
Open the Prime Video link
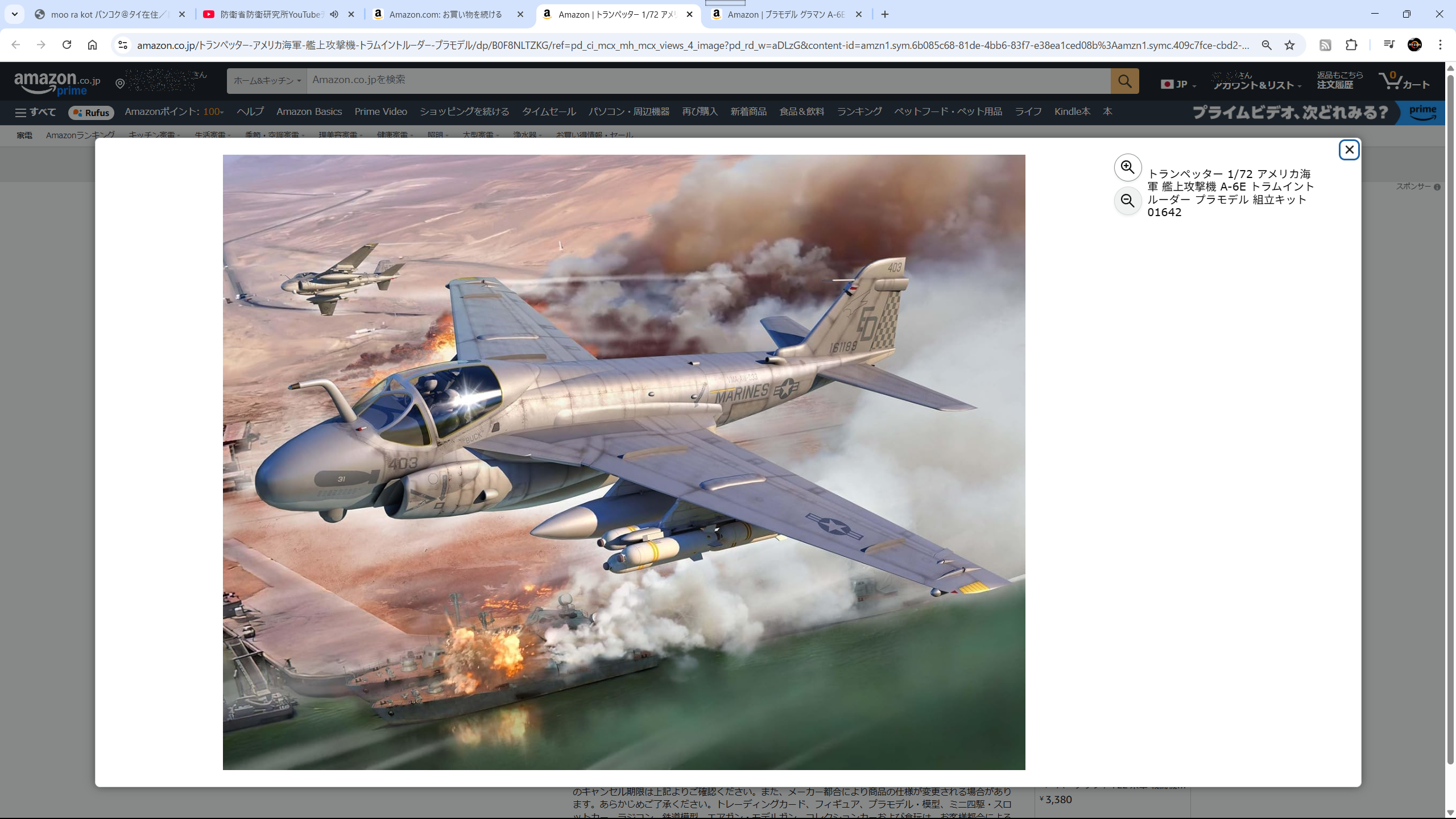380,111
